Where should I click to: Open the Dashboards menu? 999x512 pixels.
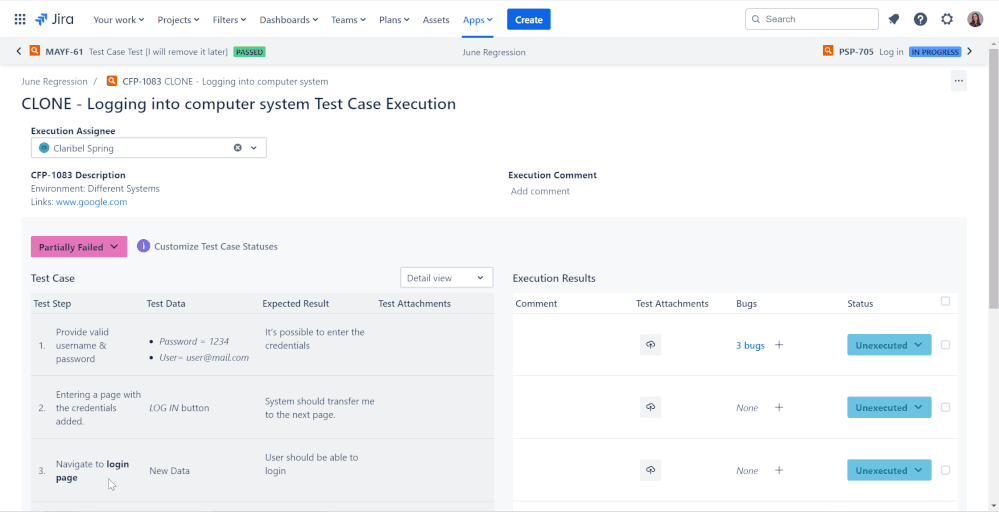click(x=289, y=20)
